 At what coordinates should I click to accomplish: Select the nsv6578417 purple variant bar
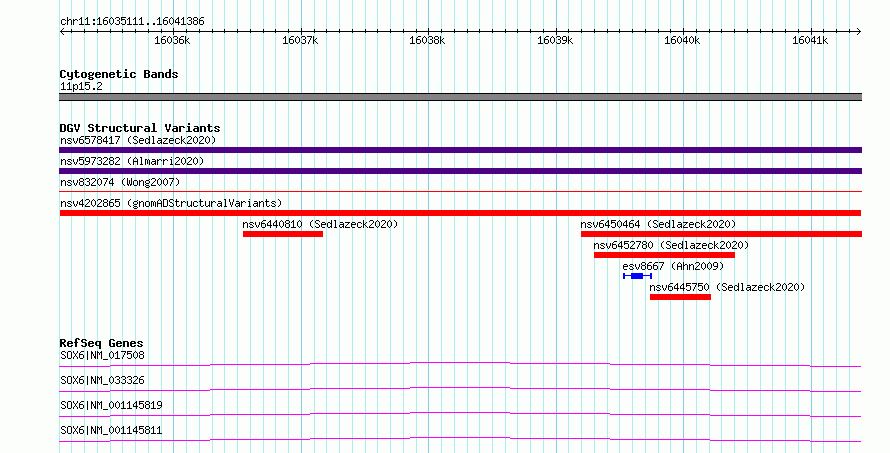pos(460,150)
